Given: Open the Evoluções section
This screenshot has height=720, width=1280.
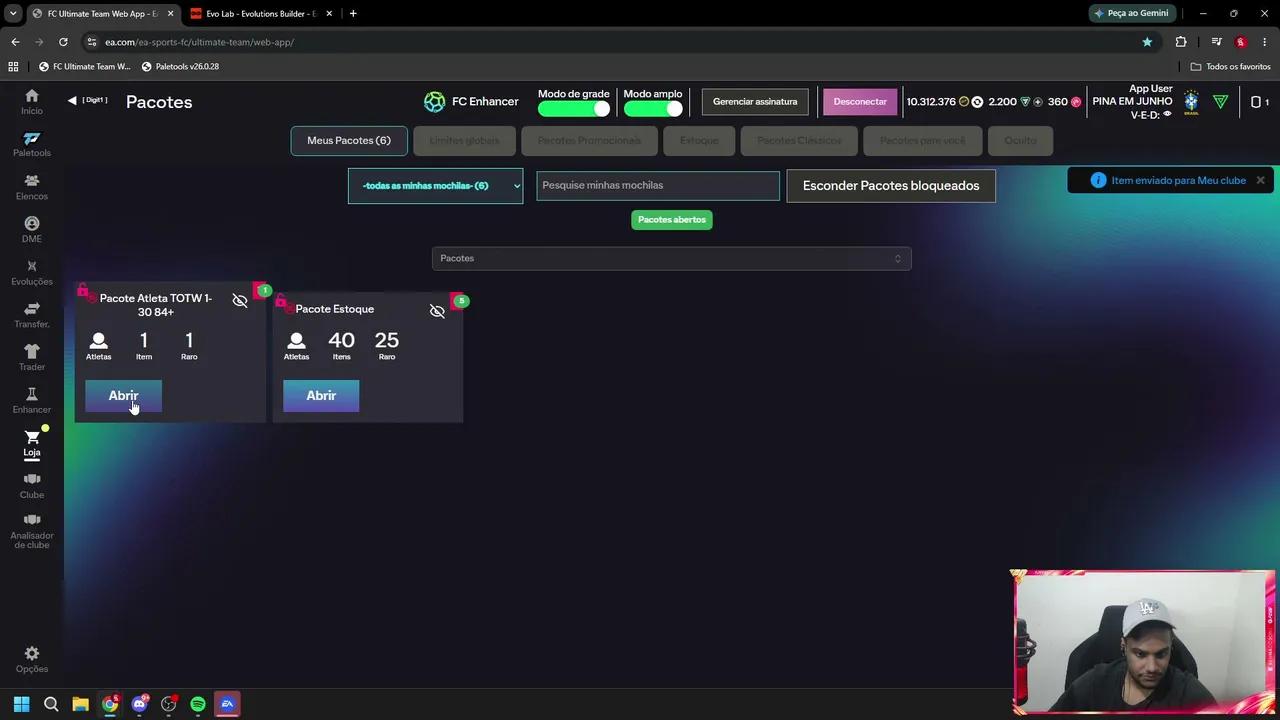Looking at the screenshot, I should [32, 273].
